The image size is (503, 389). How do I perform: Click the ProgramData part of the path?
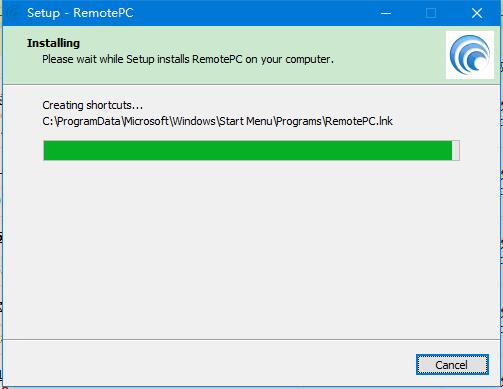tap(89, 121)
